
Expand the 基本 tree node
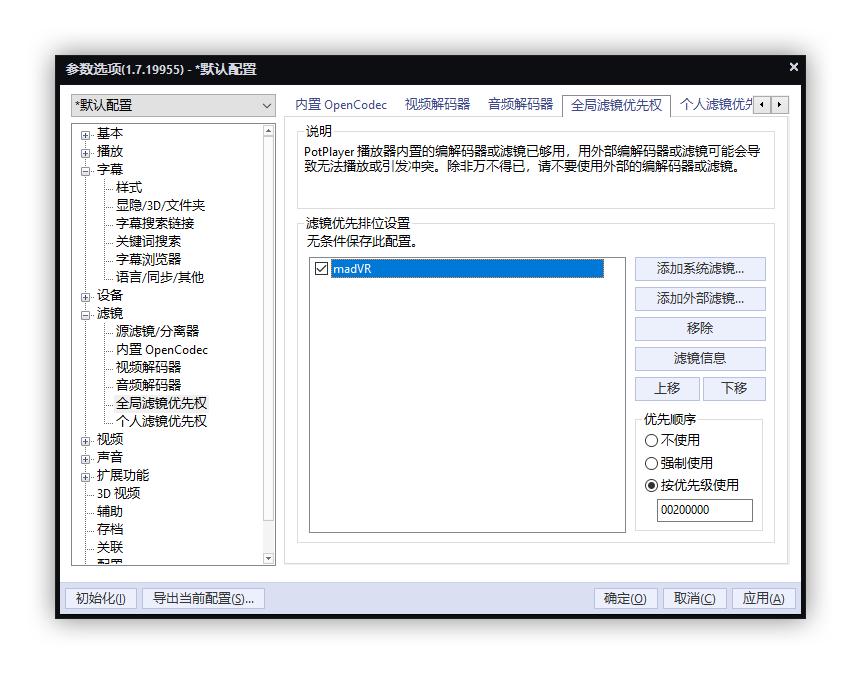(87, 133)
